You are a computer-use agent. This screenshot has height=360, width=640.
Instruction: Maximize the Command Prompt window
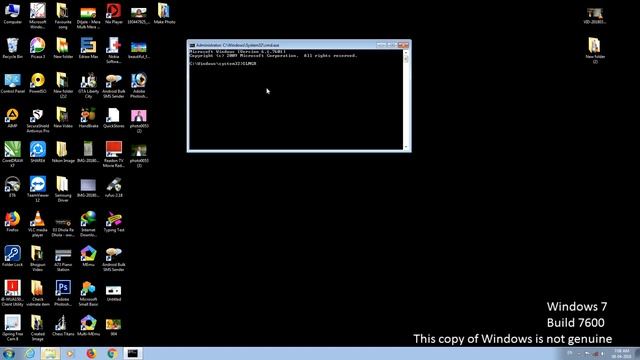pos(391,45)
